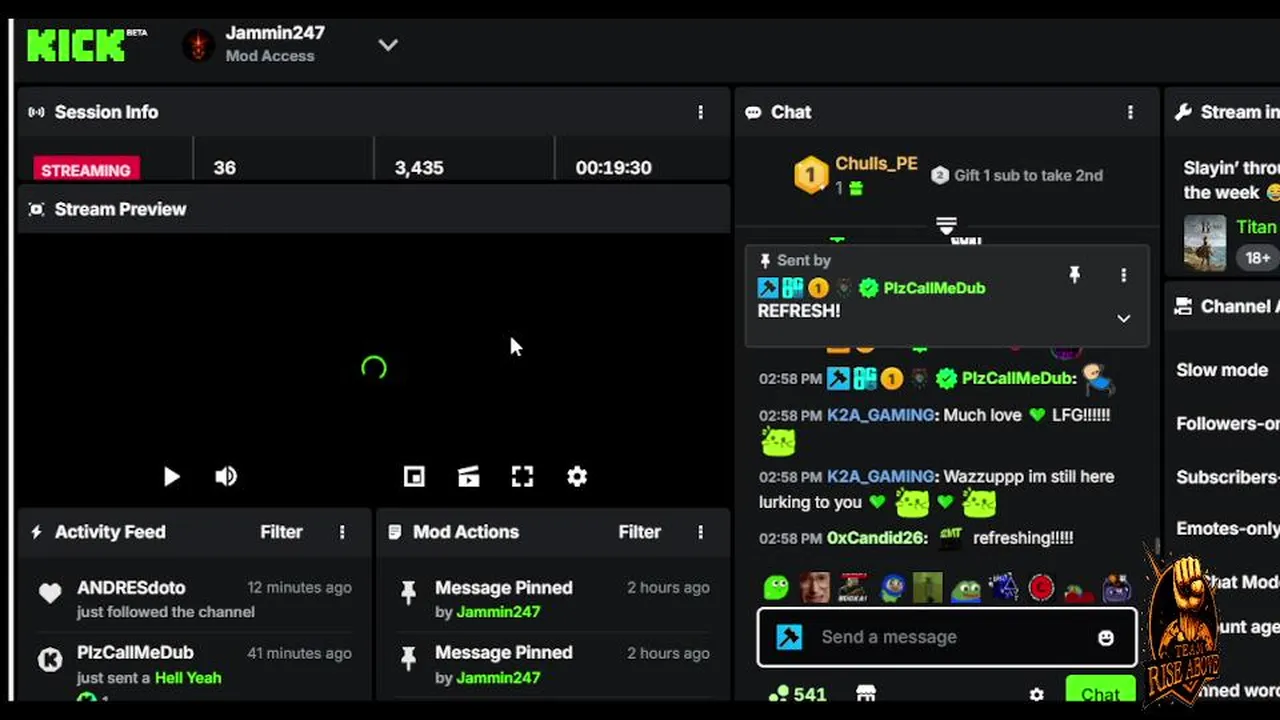Open stream preview settings gear

577,477
